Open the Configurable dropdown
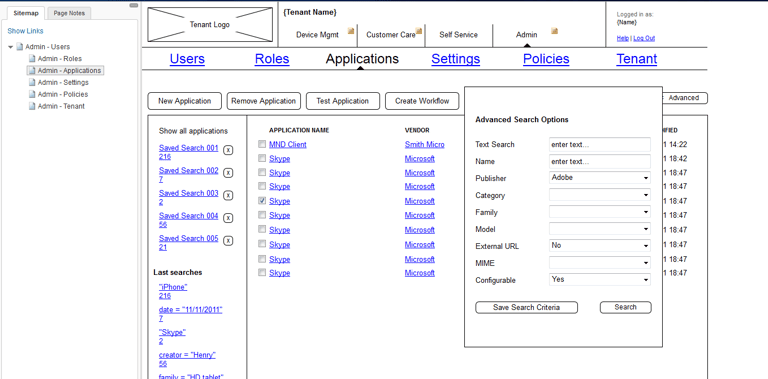This screenshot has width=768, height=379. click(x=600, y=280)
